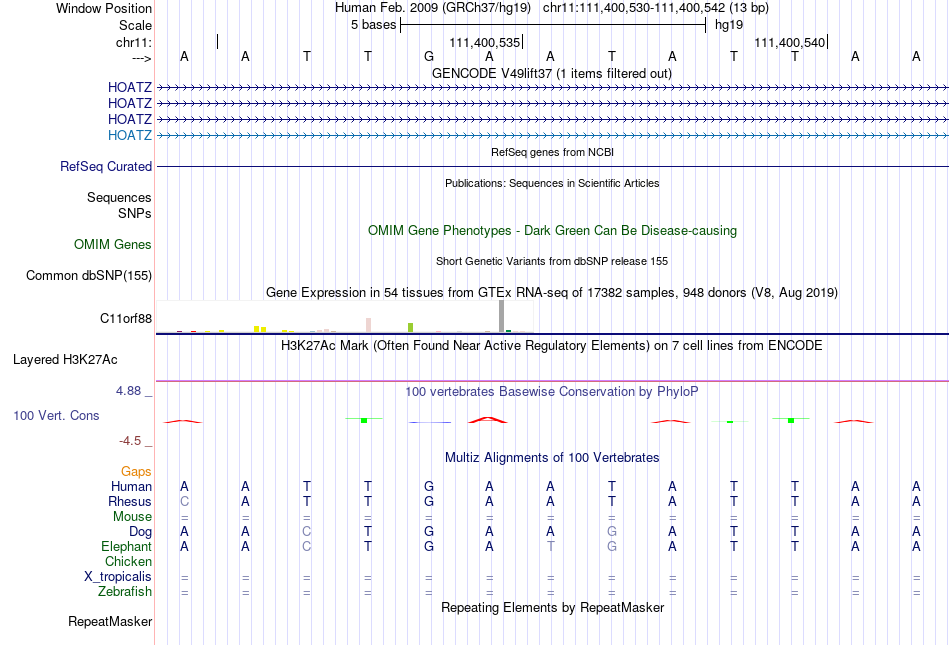Click the Zebrafish species label
The width and height of the screenshot is (950, 645).
pos(125,591)
